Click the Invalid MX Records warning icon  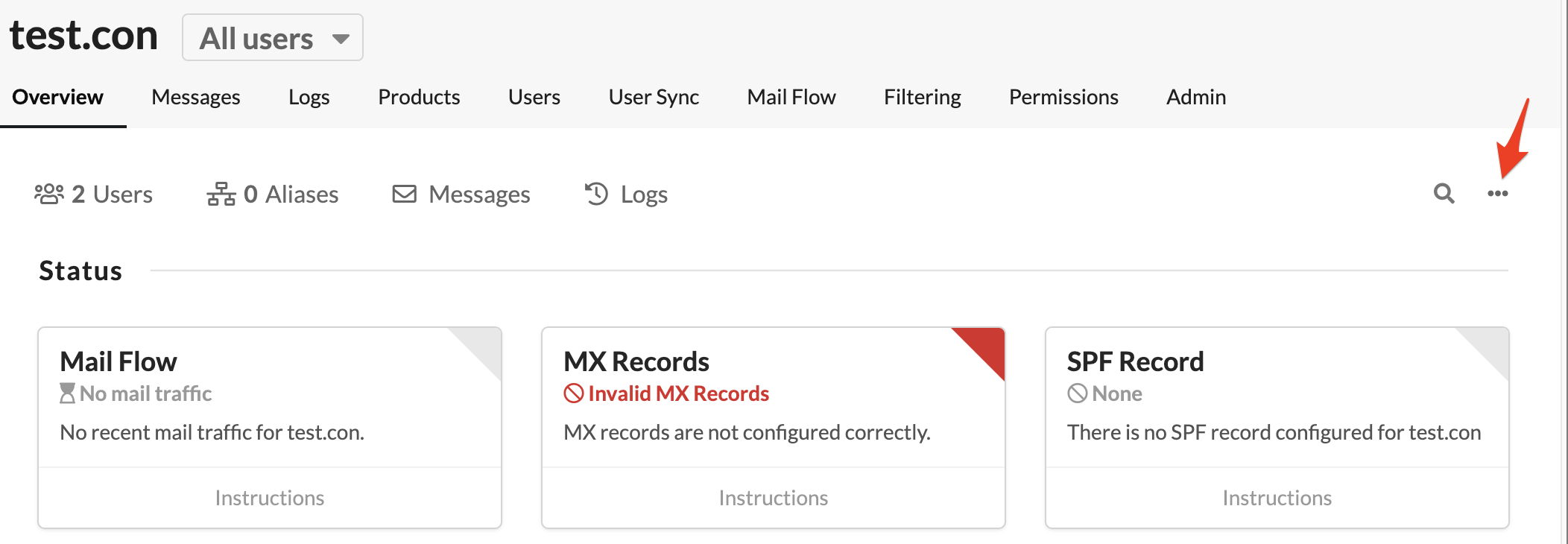click(x=573, y=393)
